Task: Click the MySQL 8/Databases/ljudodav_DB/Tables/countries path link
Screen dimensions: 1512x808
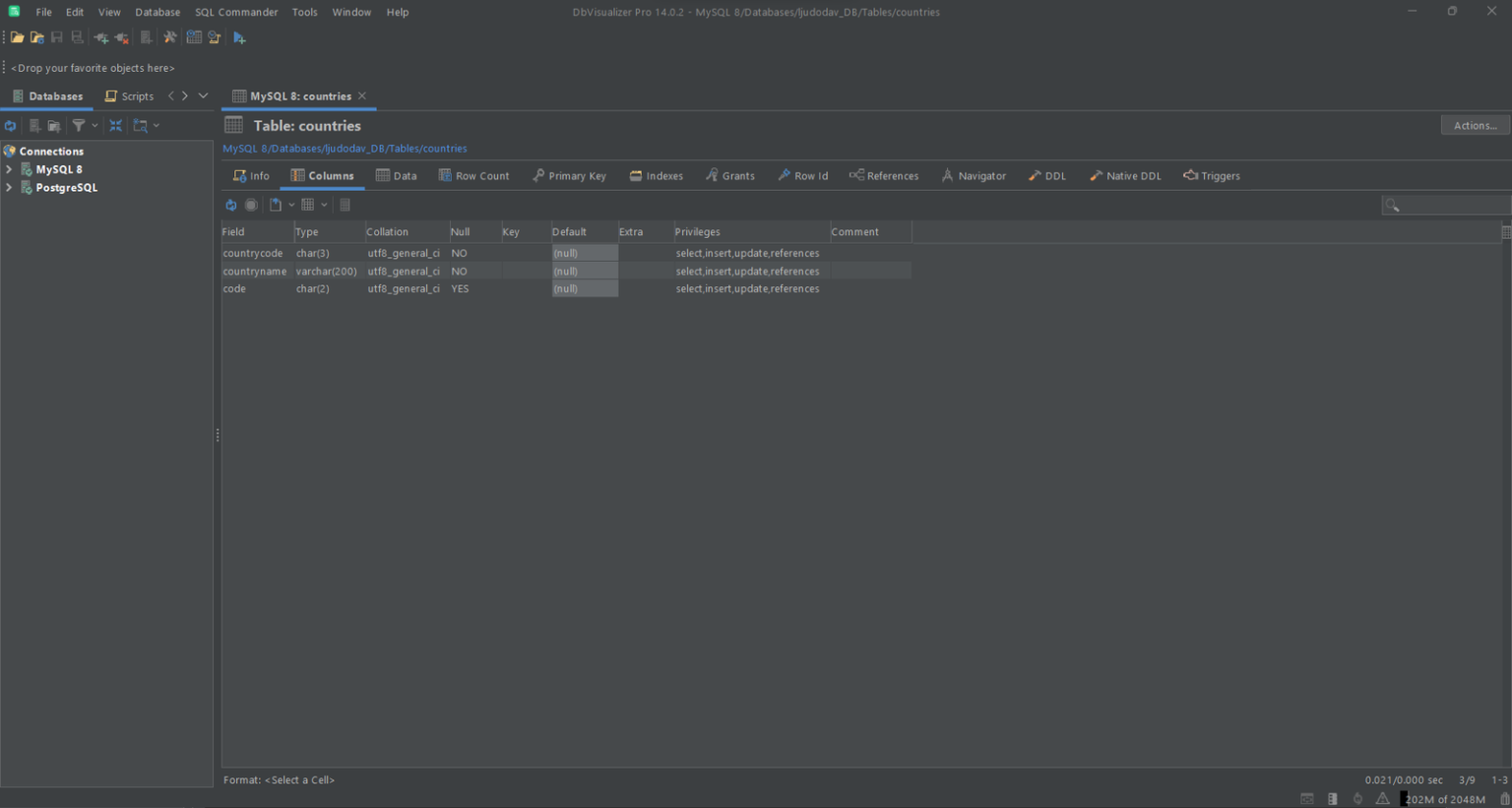Action: [345, 149]
